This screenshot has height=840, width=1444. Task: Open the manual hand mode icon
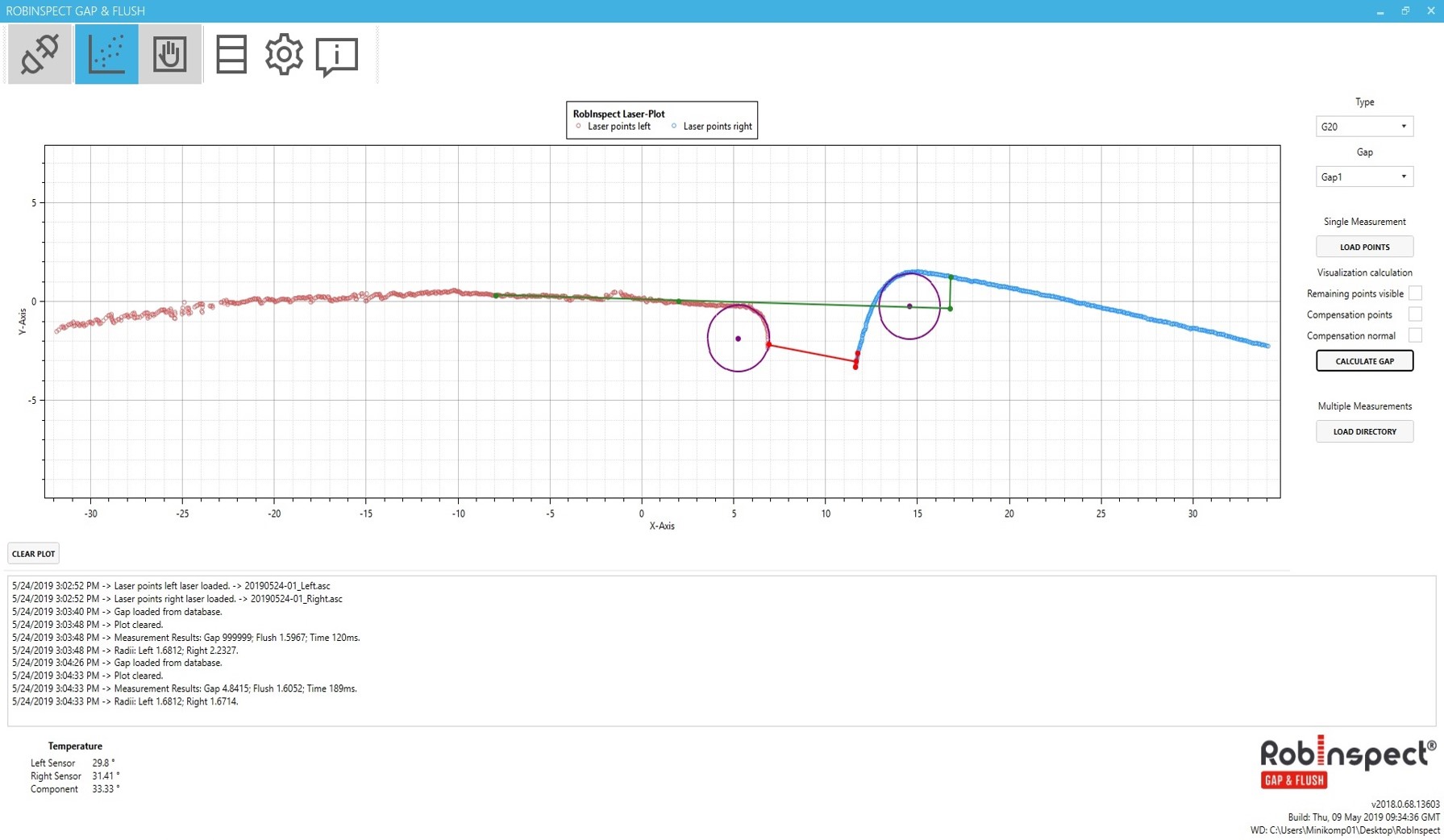point(170,54)
